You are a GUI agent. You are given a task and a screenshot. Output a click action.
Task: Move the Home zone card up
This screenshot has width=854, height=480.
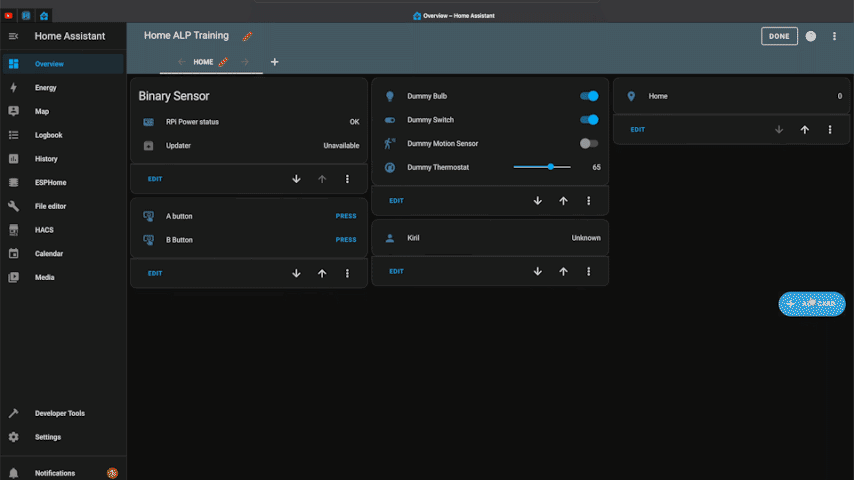[804, 130]
